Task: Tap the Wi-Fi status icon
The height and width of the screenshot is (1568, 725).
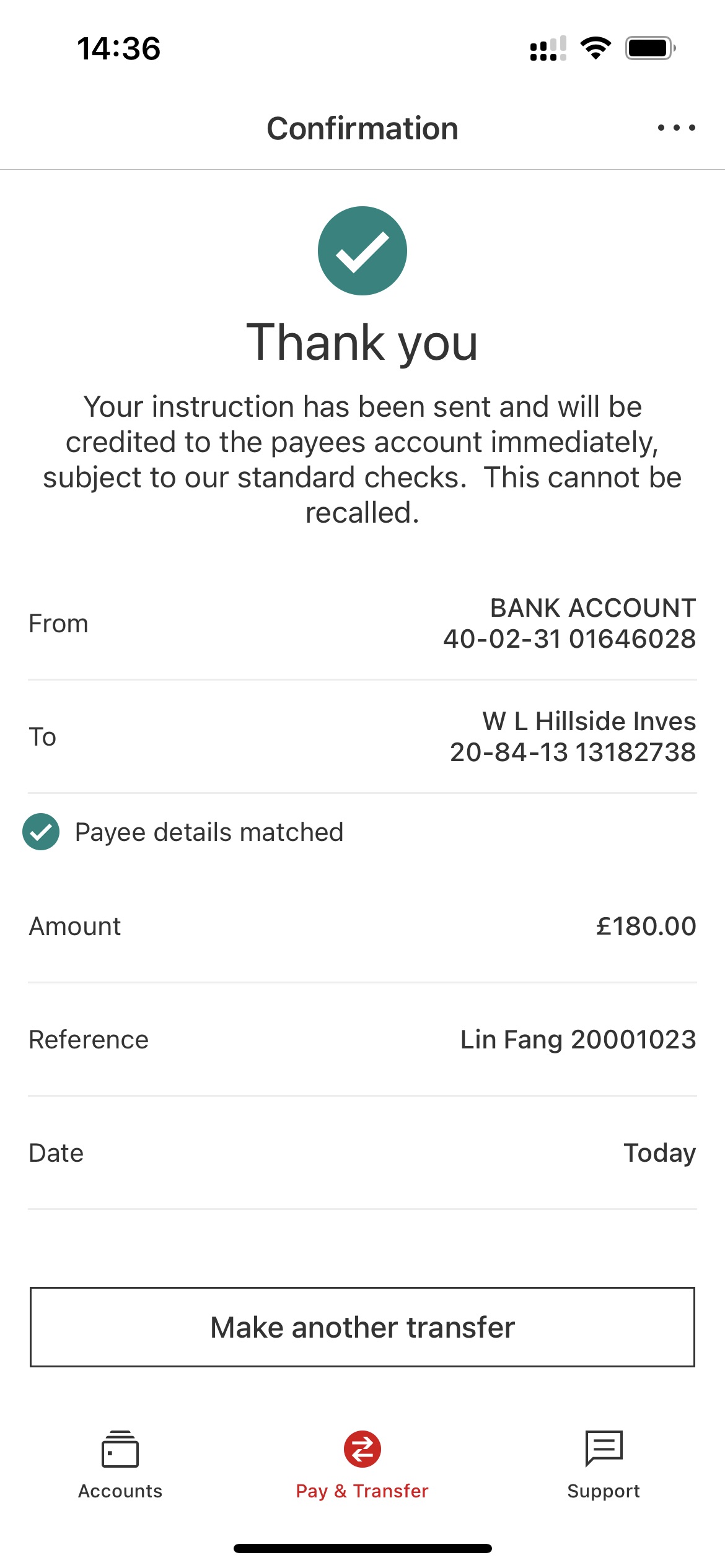Action: point(595,48)
